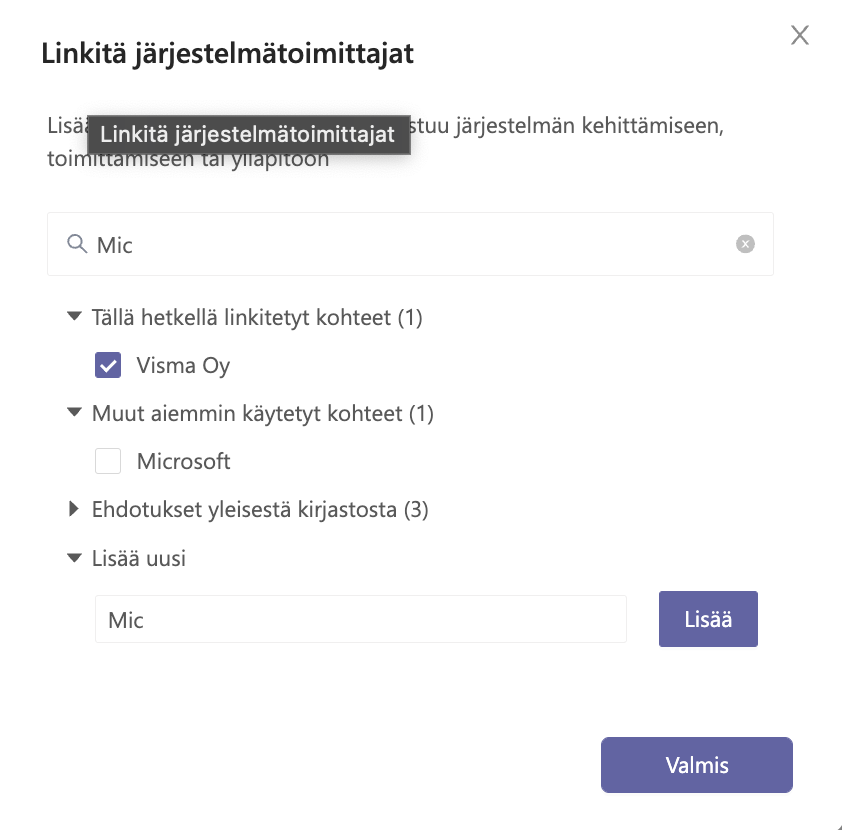Viewport: 842px width, 830px height.
Task: Check the Microsoft checkbox
Action: point(108,461)
